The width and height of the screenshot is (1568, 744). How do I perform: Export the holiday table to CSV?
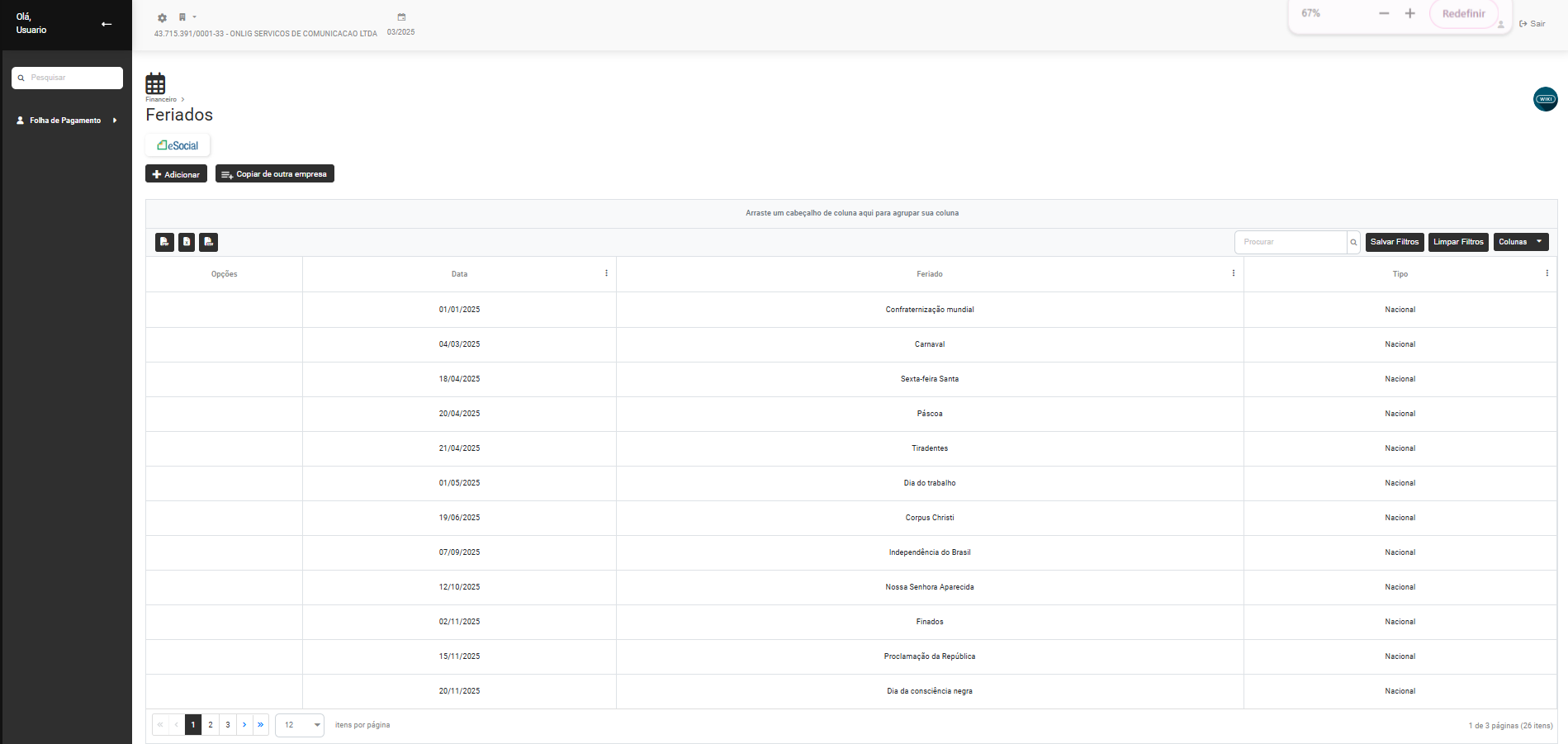click(x=209, y=242)
